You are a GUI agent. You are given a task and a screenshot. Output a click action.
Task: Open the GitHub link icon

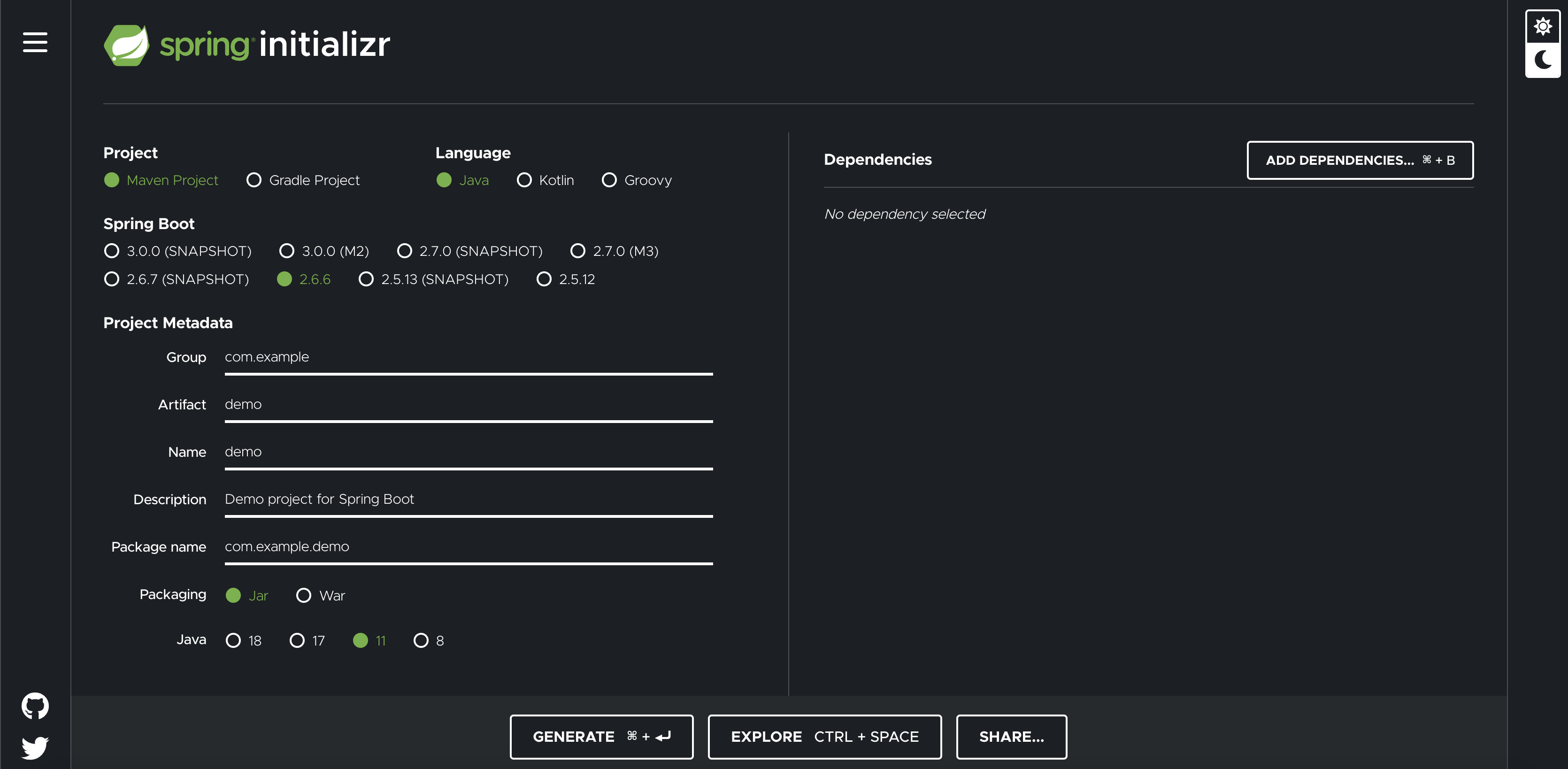click(35, 706)
